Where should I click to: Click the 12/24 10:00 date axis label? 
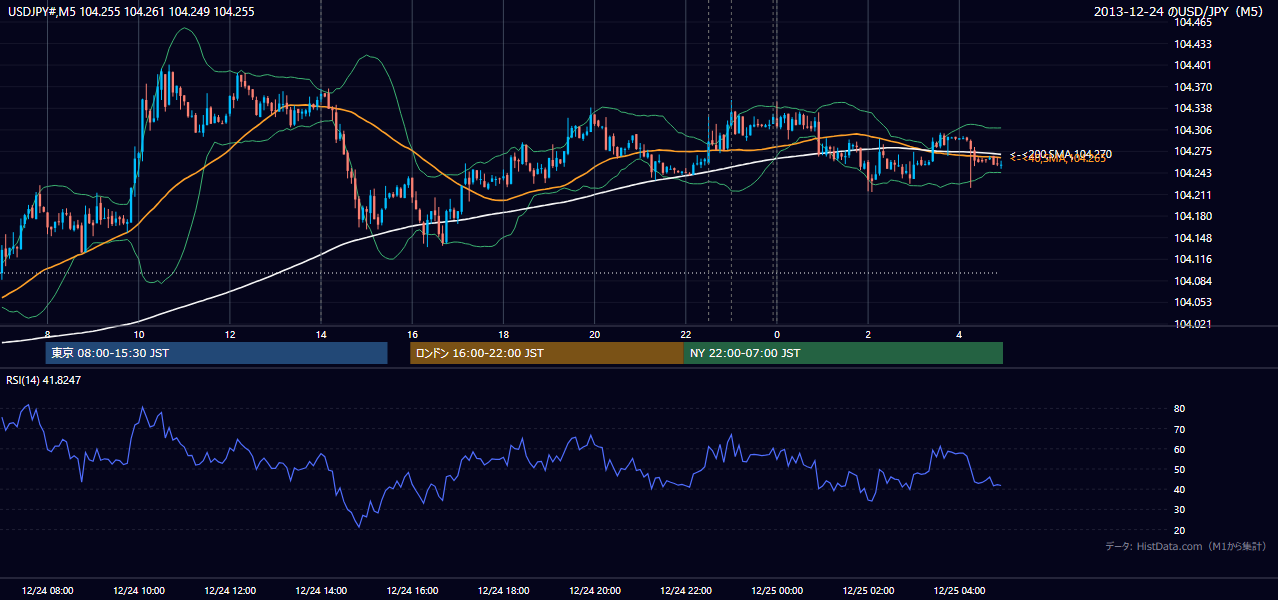pyautogui.click(x=139, y=590)
